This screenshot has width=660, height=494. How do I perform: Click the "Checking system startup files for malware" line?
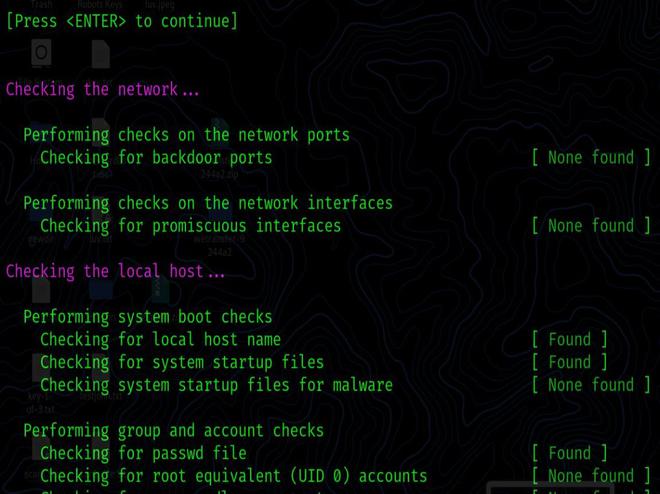pyautogui.click(x=216, y=385)
